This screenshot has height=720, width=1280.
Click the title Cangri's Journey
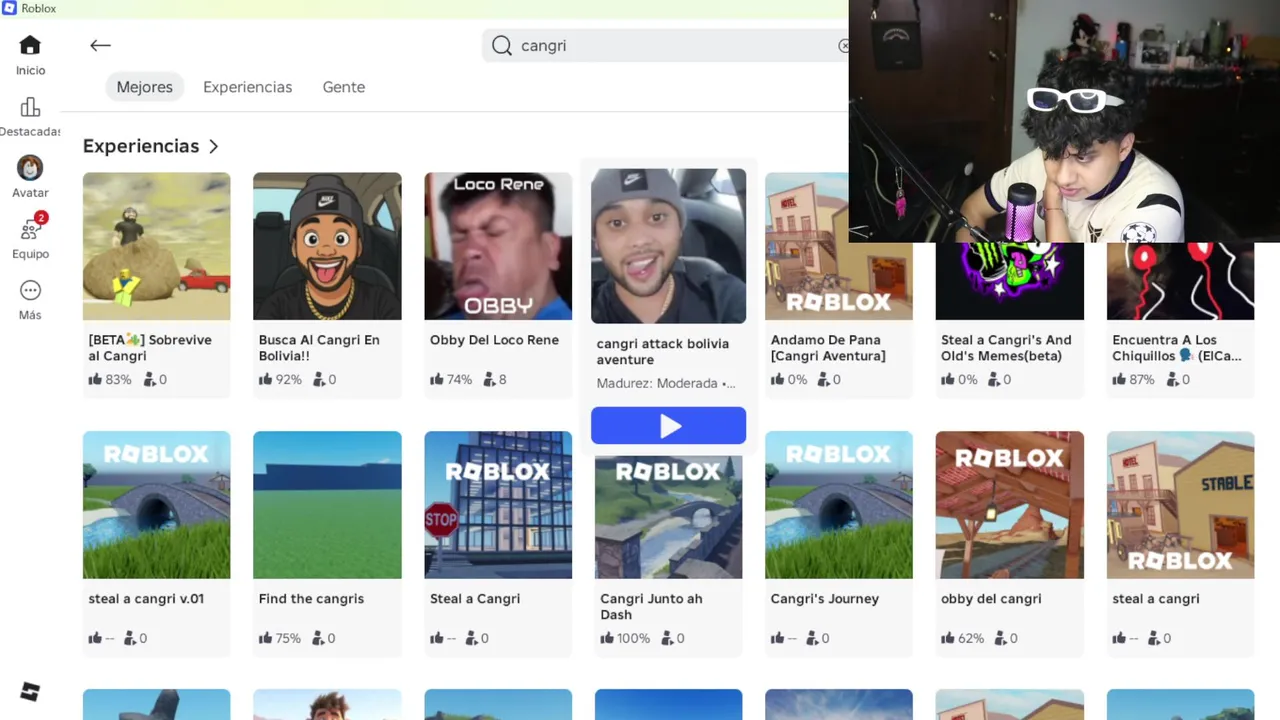pos(824,599)
